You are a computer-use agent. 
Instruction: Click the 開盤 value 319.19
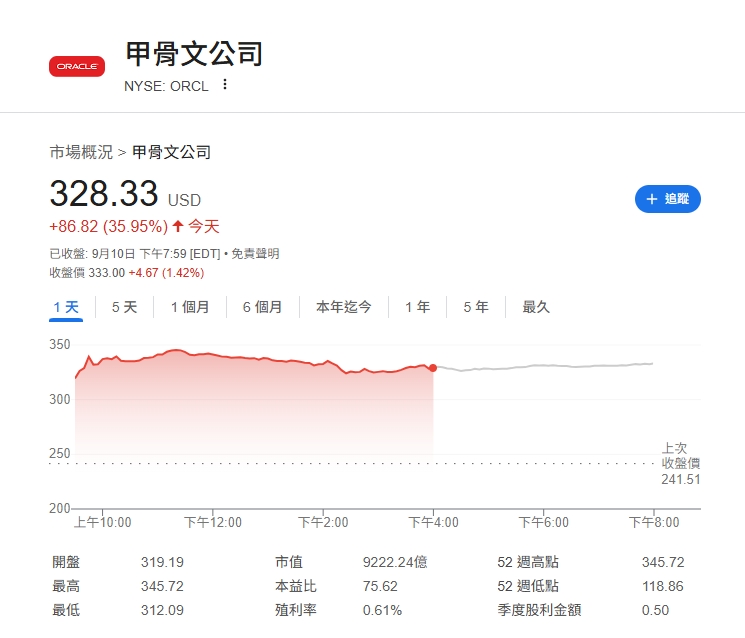[x=162, y=562]
